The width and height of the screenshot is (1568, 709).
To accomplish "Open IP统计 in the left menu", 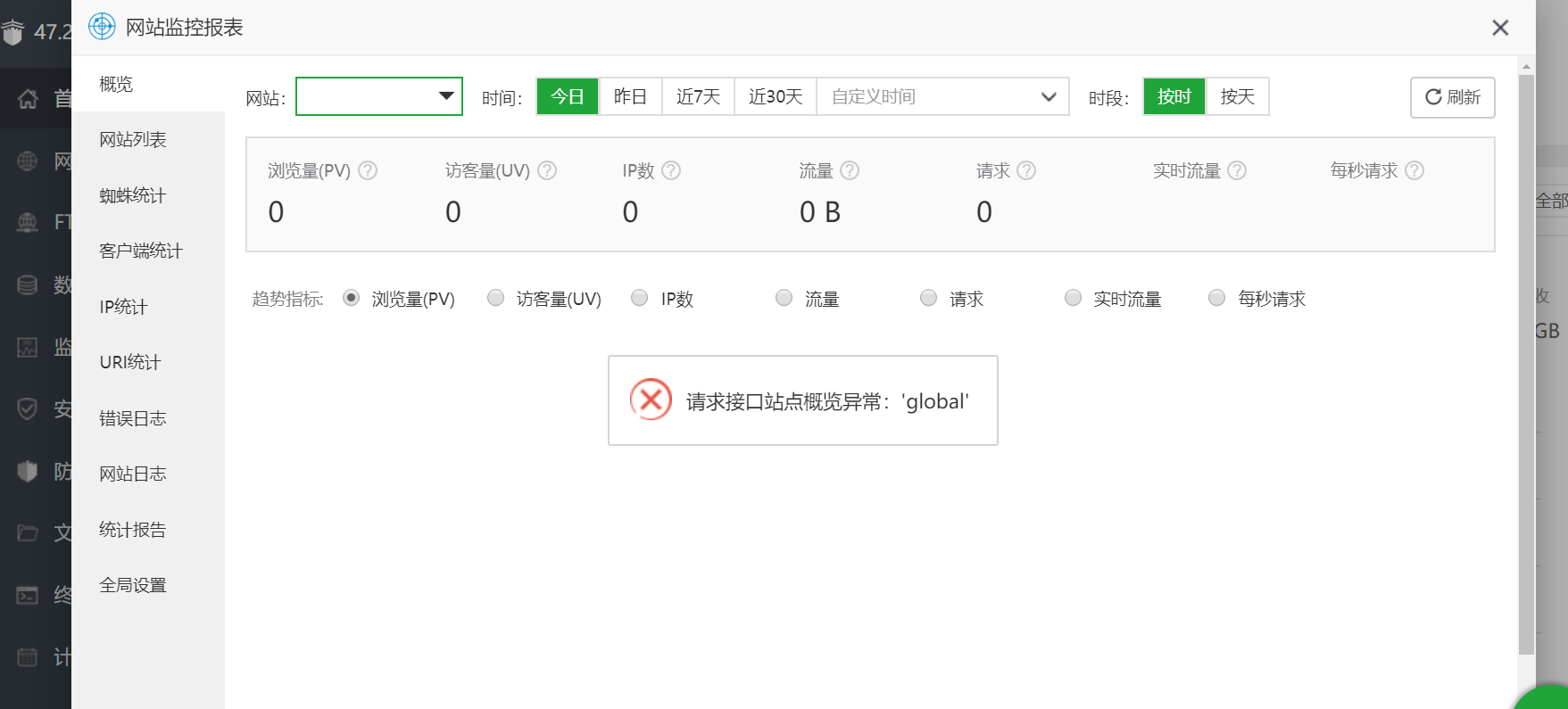I will (x=148, y=307).
